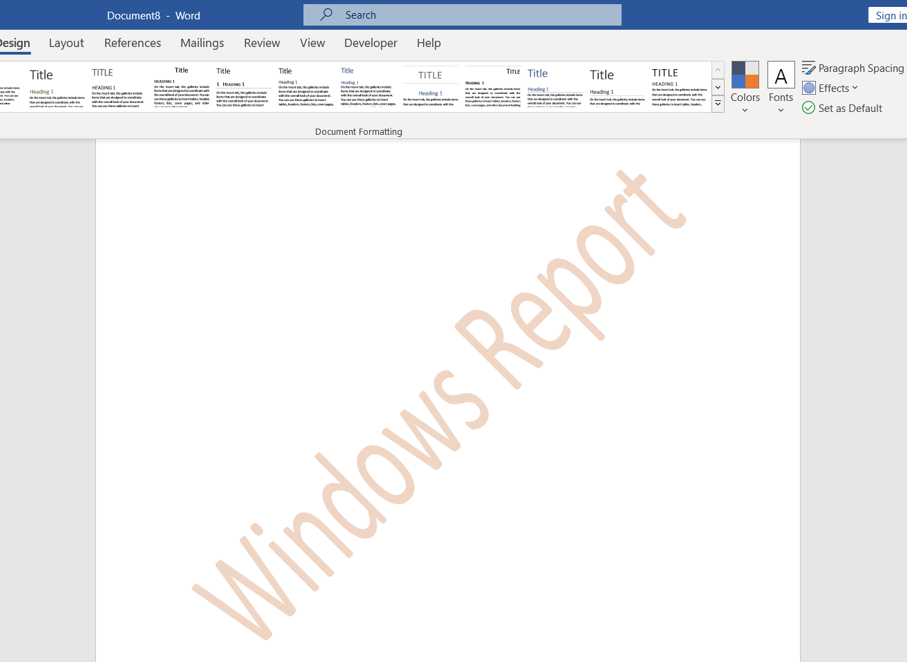Open the Theme Colors palette button

tap(744, 87)
